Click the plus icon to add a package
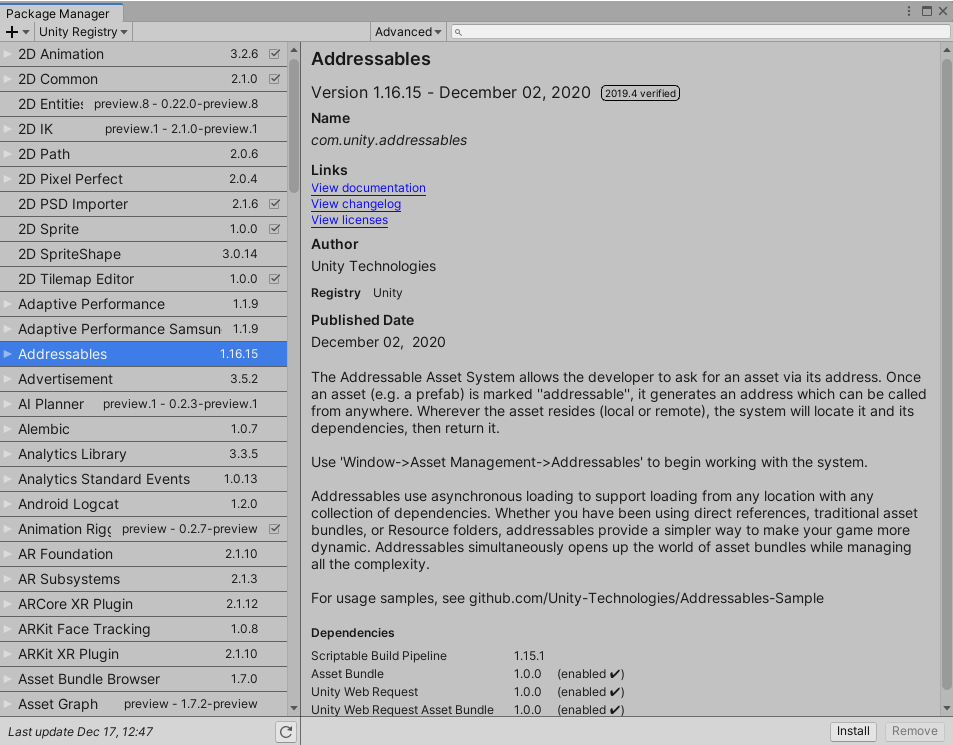Screen dimensions: 953x745 click(12, 32)
